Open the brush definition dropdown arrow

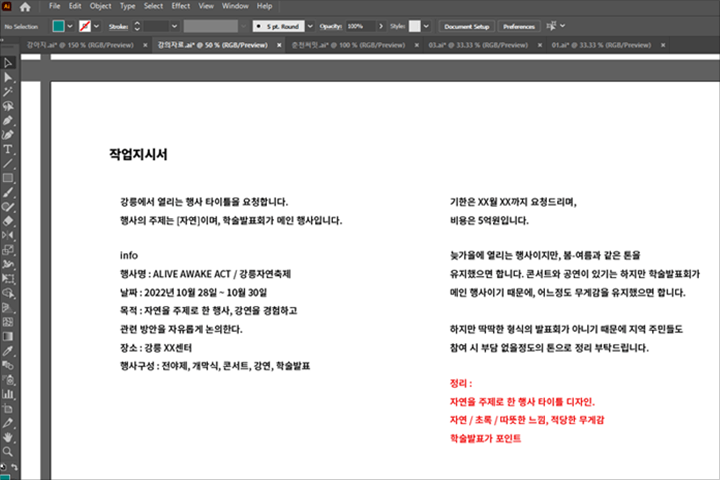coord(310,26)
